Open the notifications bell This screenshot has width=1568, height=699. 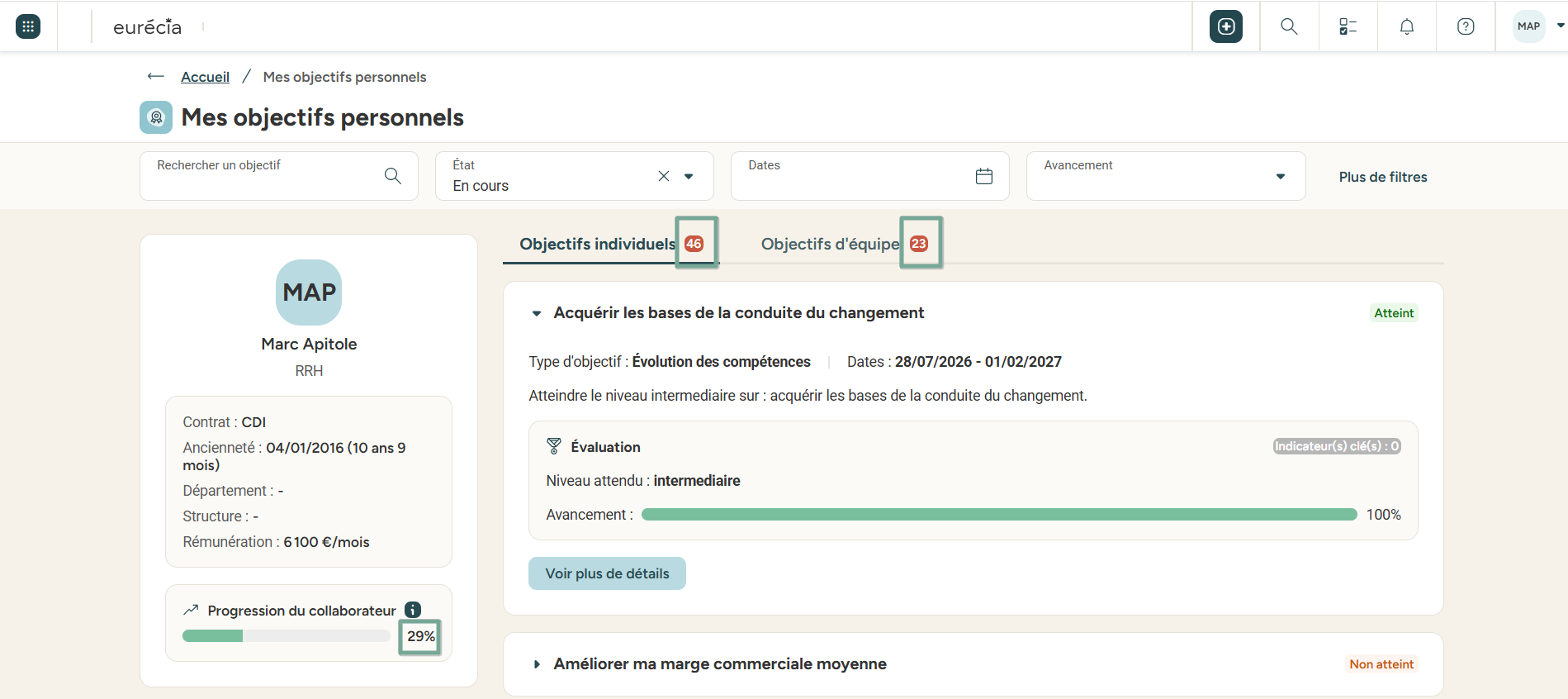pos(1407,26)
